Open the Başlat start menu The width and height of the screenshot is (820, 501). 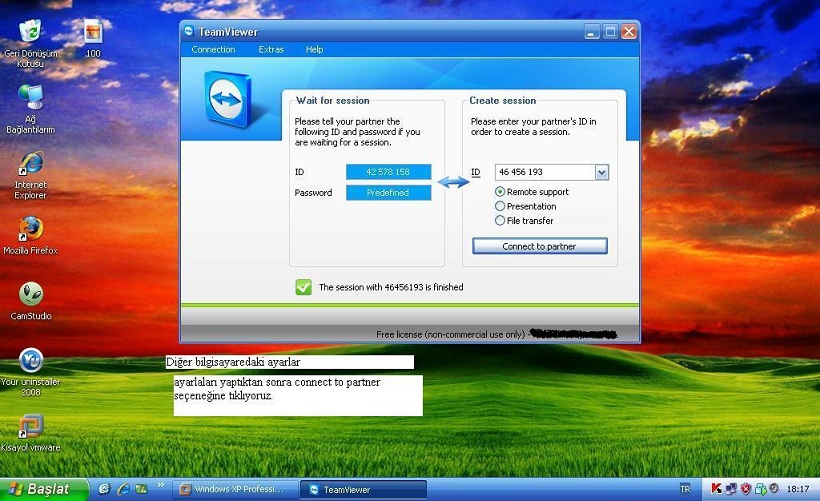pos(44,489)
